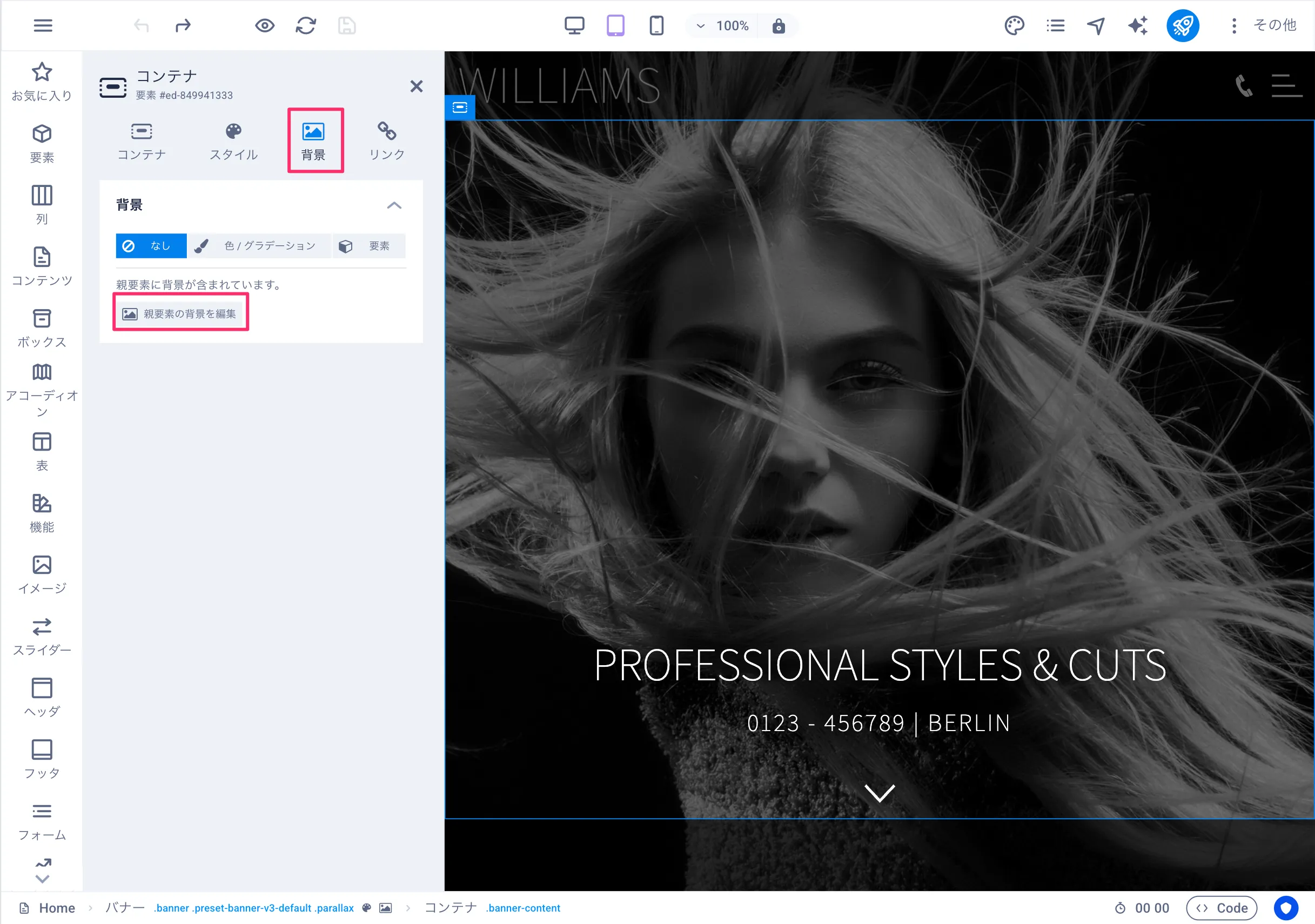Select 要素 background option
Viewport: 1315px width, 924px height.
click(369, 246)
